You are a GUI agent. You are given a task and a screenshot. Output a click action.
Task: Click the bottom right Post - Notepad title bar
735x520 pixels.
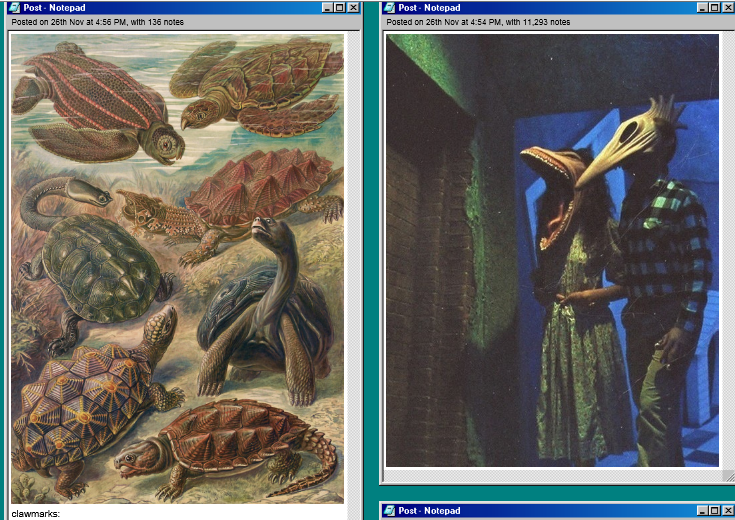tap(559, 510)
